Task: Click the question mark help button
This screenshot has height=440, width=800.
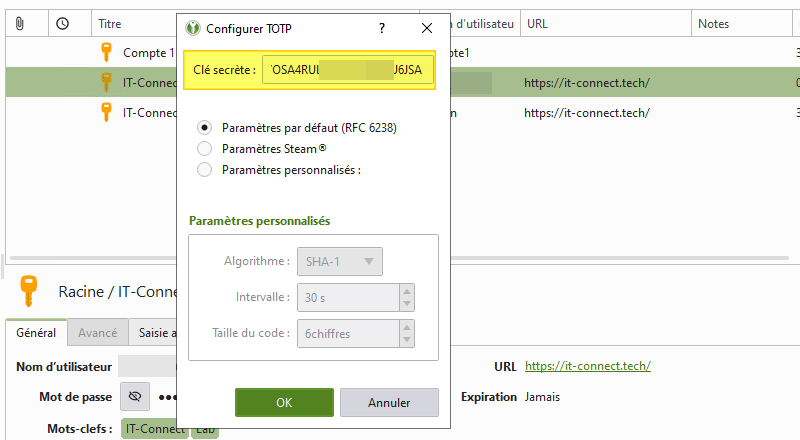Action: tap(381, 28)
